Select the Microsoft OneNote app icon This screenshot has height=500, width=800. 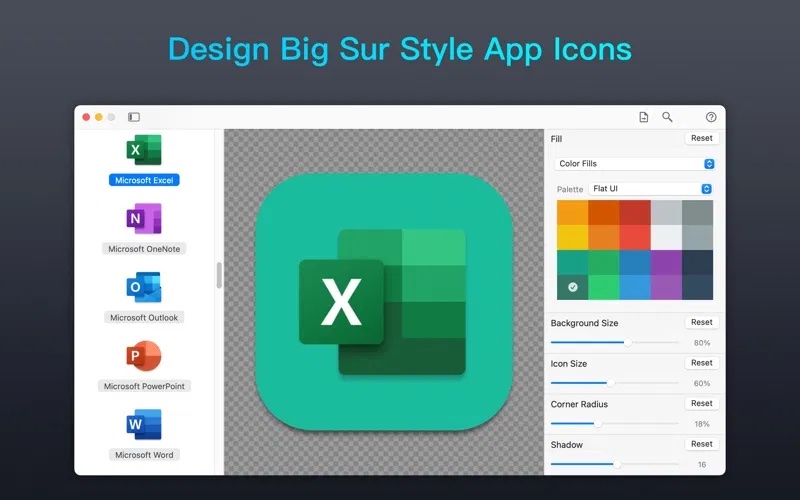click(x=144, y=219)
